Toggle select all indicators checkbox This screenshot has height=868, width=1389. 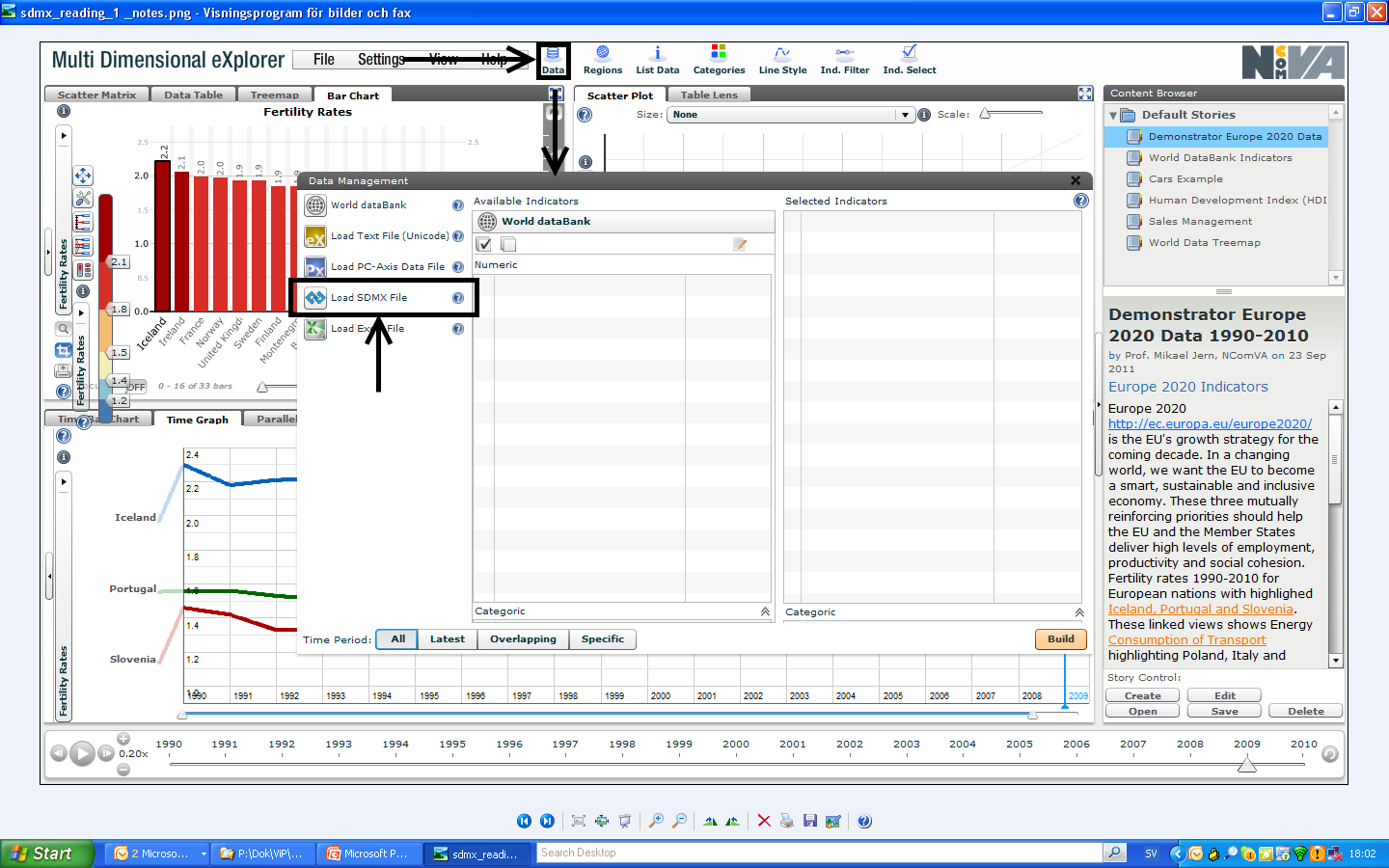click(484, 244)
